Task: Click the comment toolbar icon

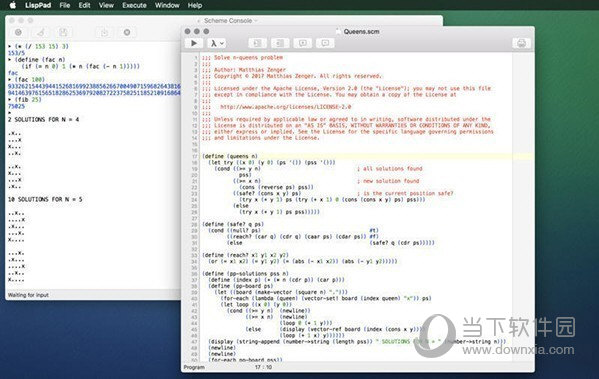Action: (303, 43)
